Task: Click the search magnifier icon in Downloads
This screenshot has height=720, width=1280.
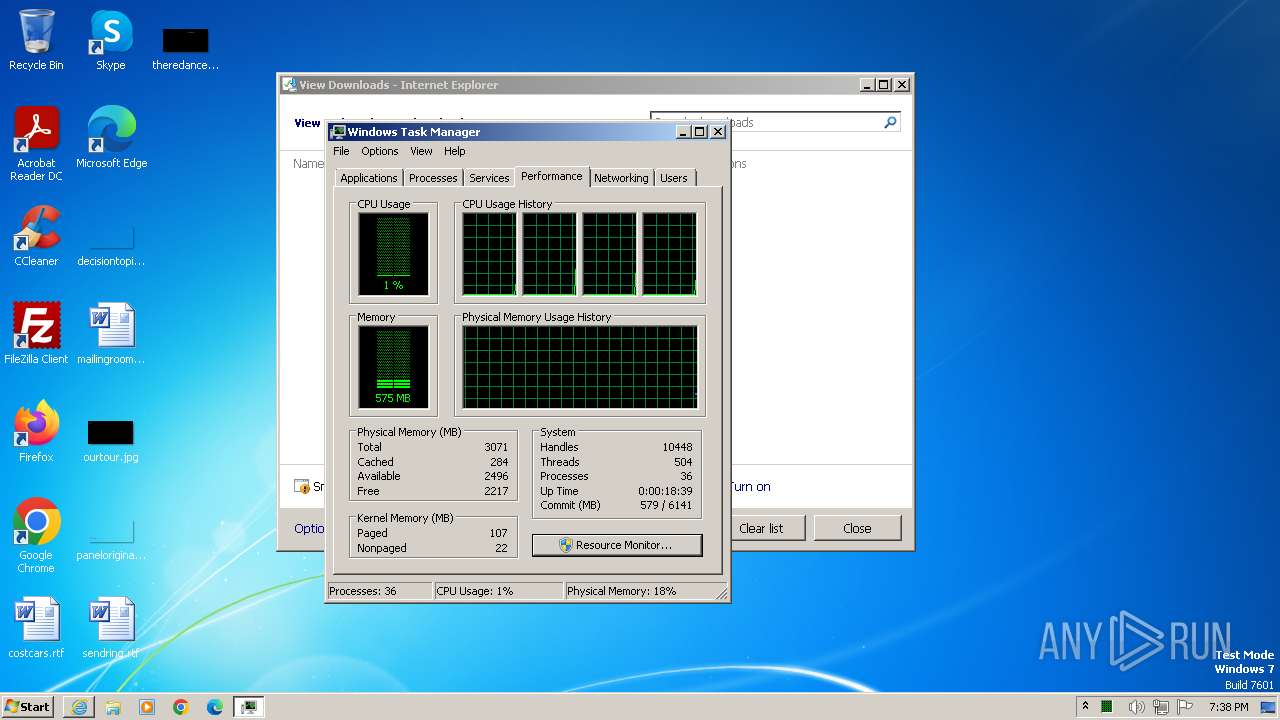Action: tap(890, 122)
